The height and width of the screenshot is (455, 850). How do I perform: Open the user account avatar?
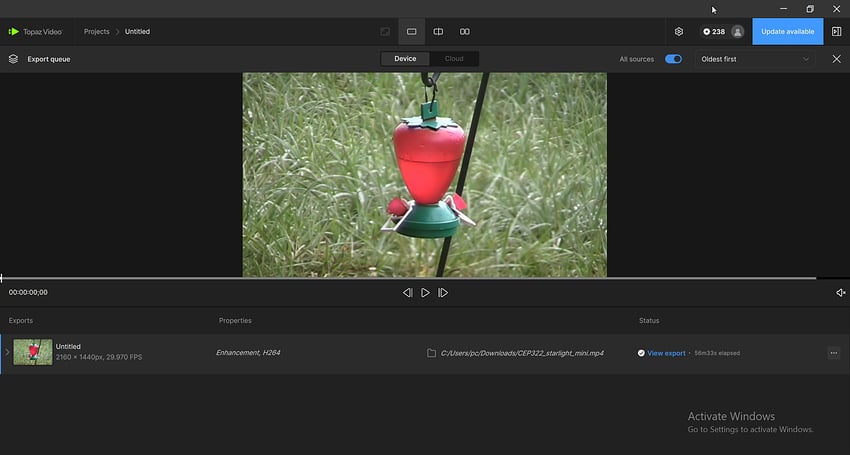pos(737,31)
